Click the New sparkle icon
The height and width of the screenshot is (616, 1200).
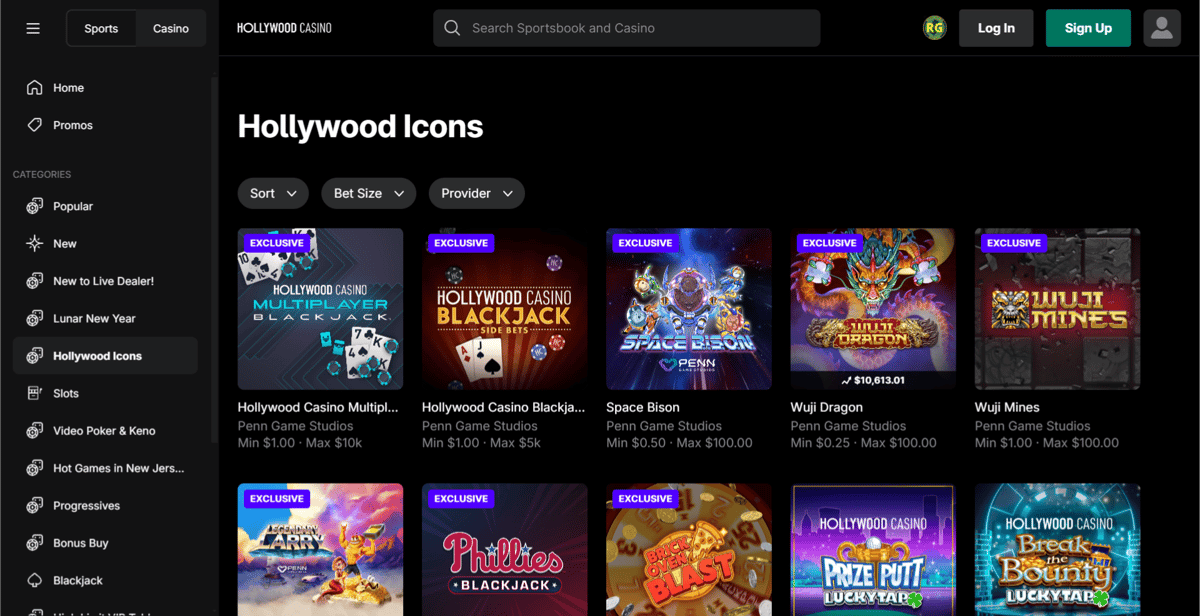click(35, 244)
